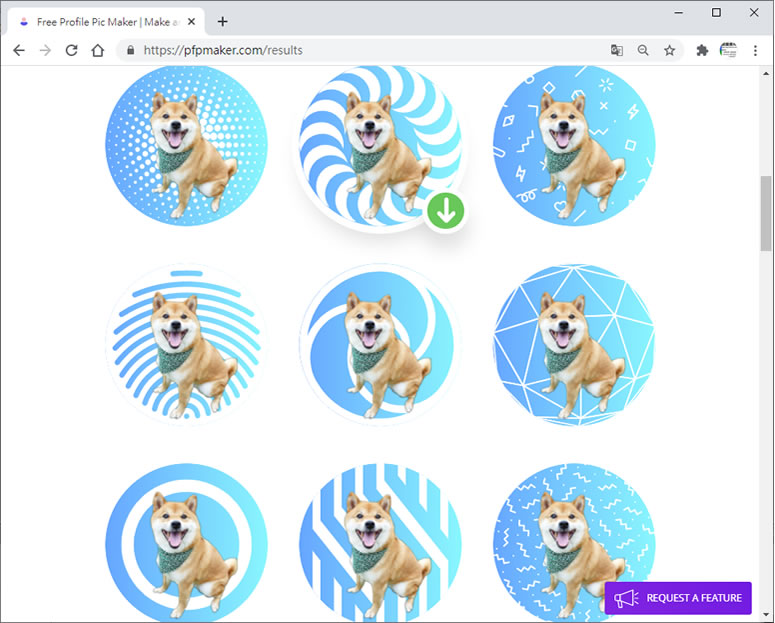Click the scrollbar up arrow

(x=766, y=74)
